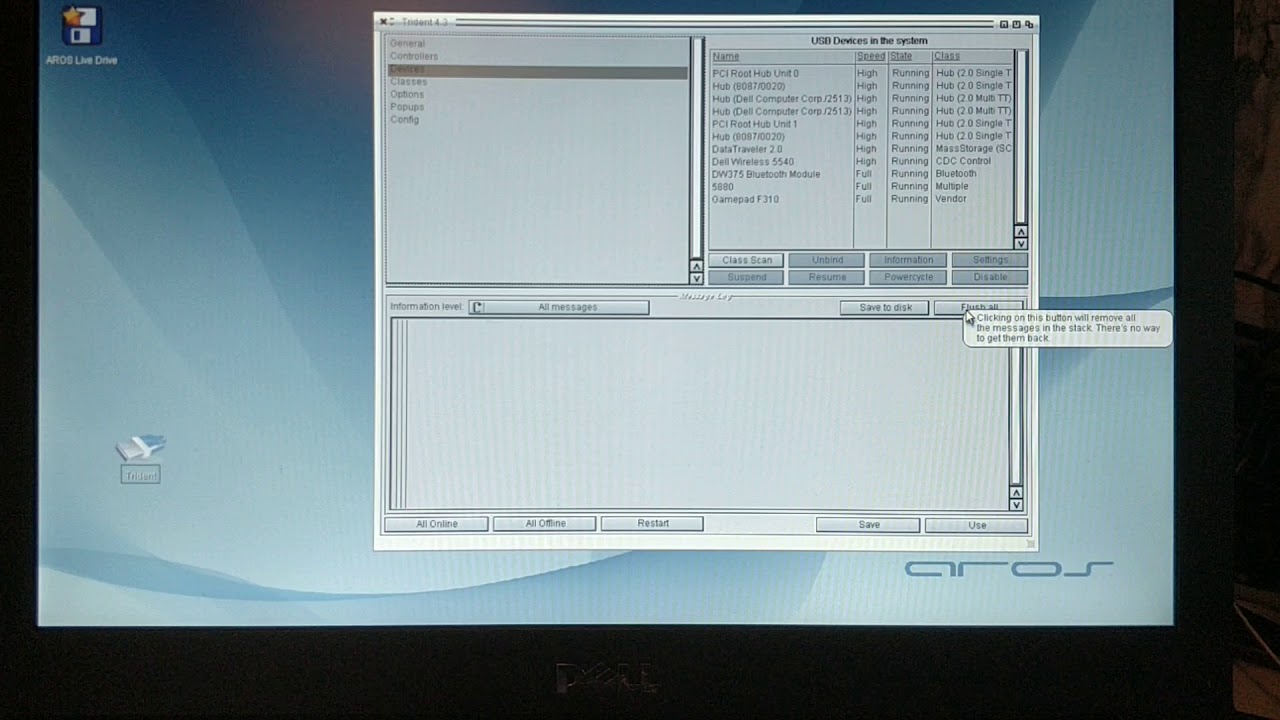Click the CDC Control class cell
Image resolution: width=1280 pixels, height=720 pixels.
click(x=963, y=161)
